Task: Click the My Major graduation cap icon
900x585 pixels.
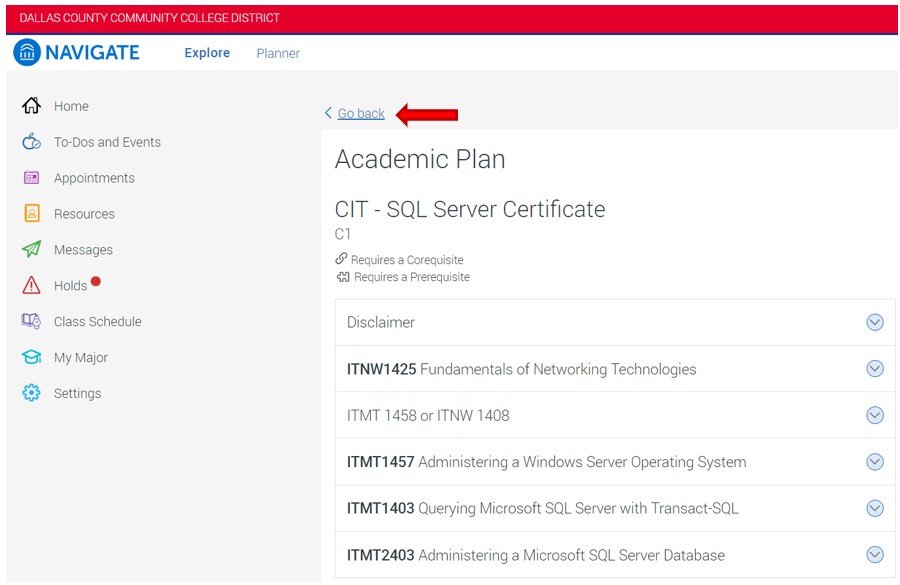Action: (31, 358)
